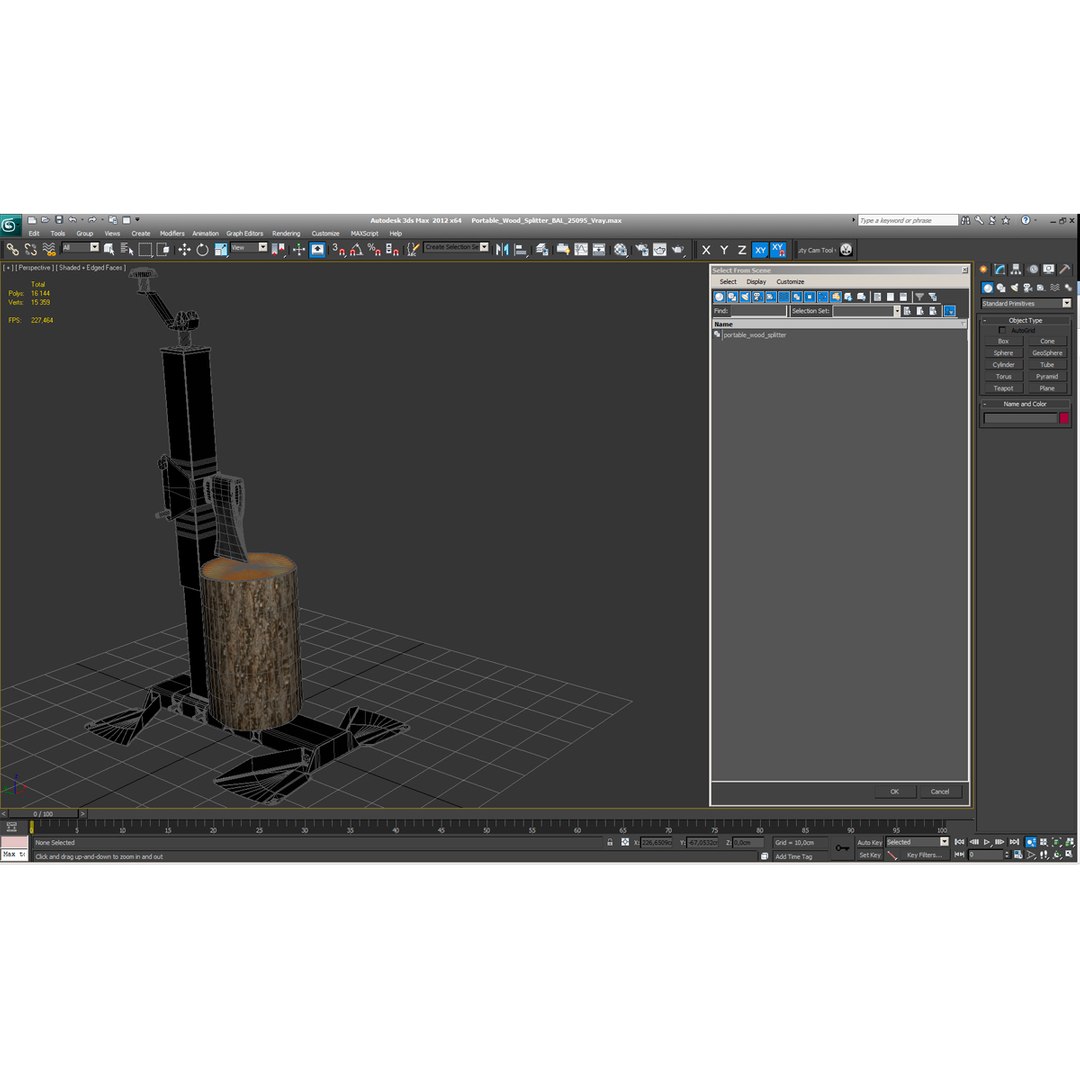Click the Percent Snap Toggle icon
Viewport: 1080px width, 1080px height.
coord(374,249)
